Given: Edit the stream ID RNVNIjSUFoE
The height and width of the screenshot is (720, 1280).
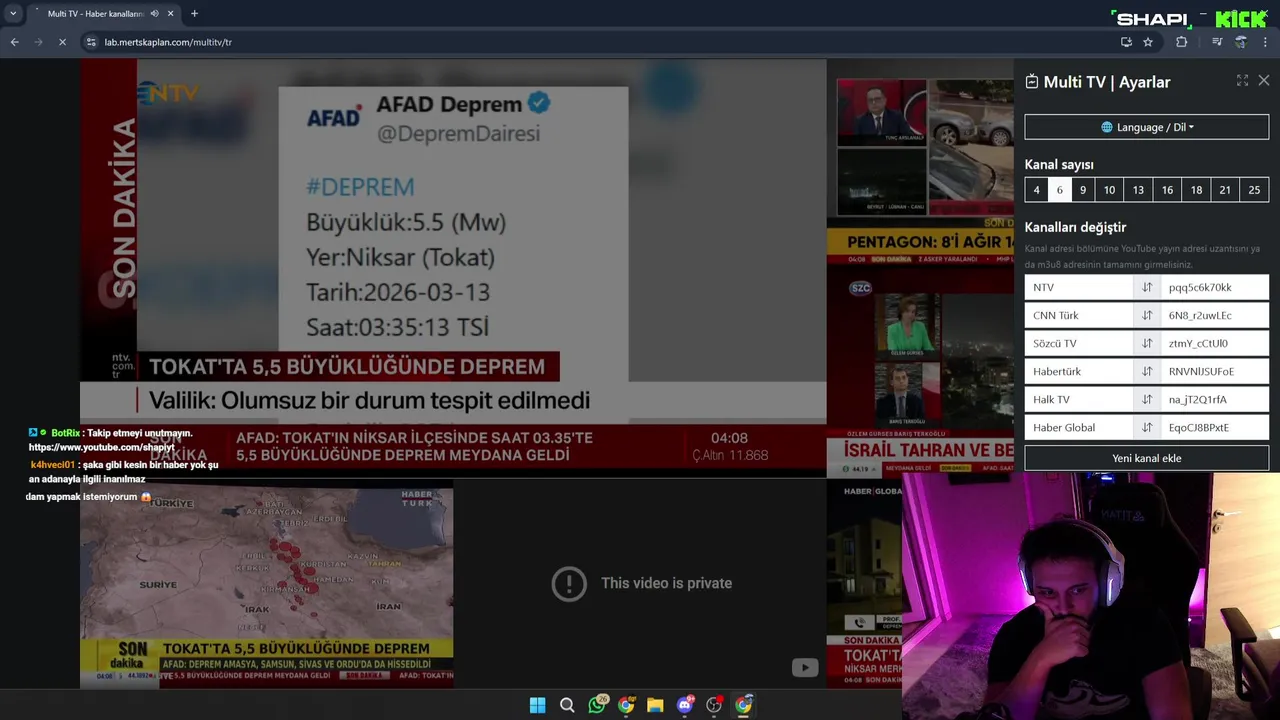Looking at the screenshot, I should (x=1215, y=371).
